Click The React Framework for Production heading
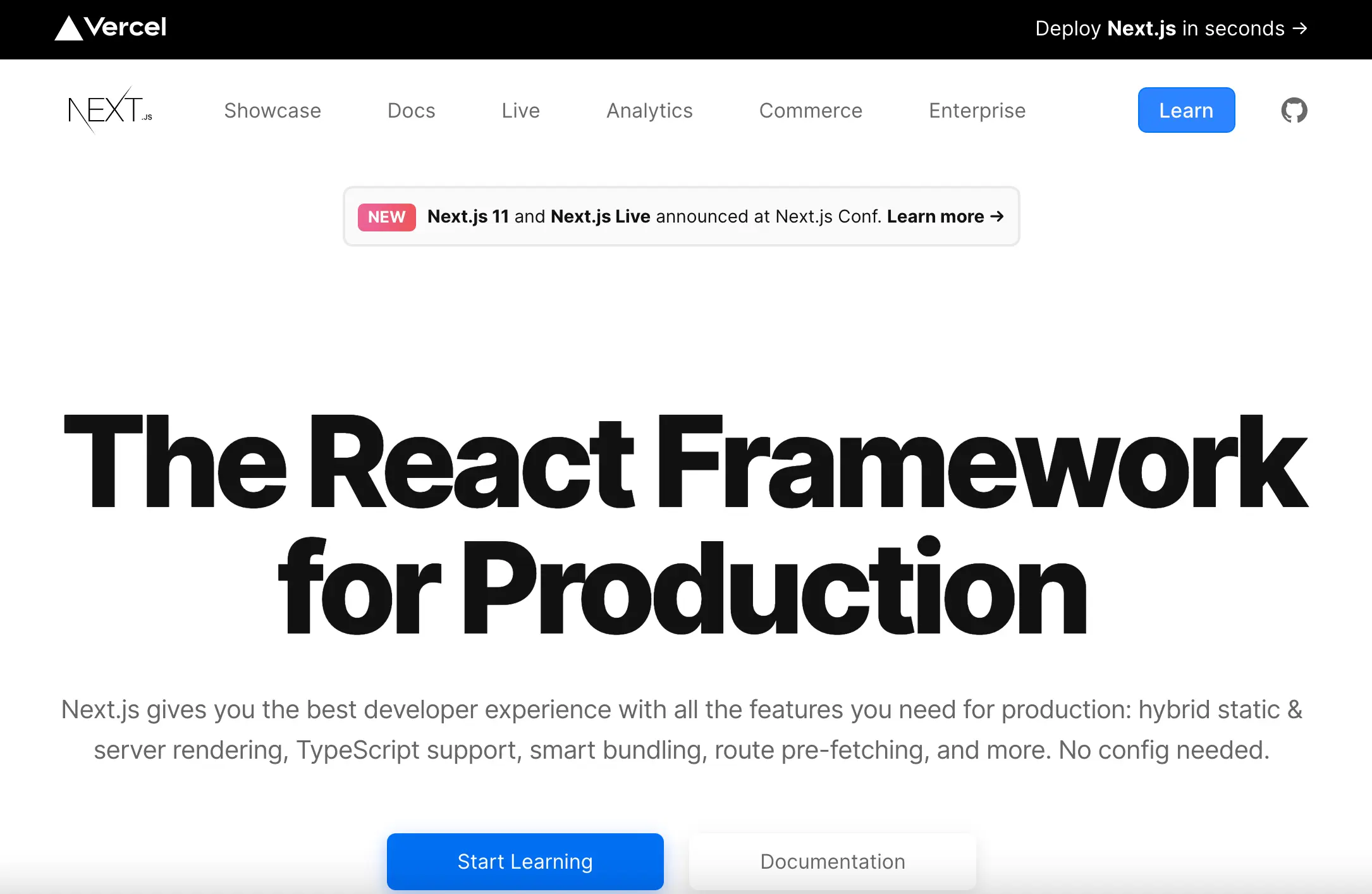Screen dimensions: 1372x894 point(685,525)
